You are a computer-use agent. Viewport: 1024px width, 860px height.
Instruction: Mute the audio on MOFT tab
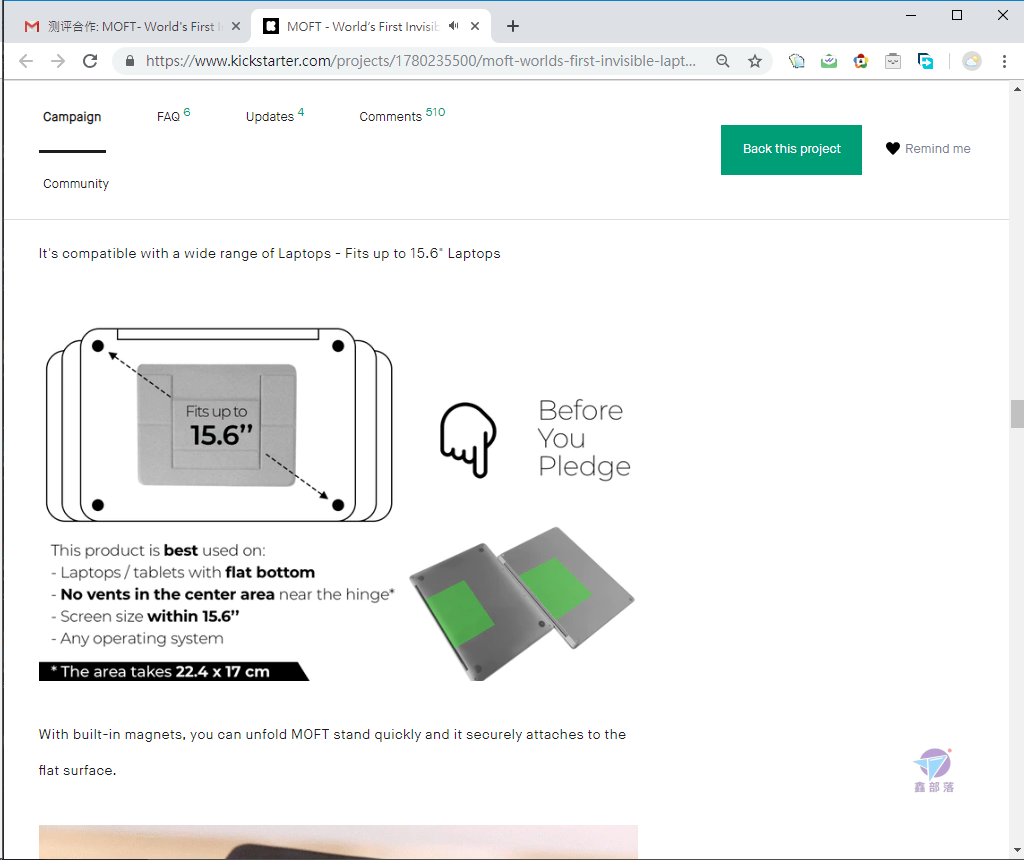tap(454, 26)
